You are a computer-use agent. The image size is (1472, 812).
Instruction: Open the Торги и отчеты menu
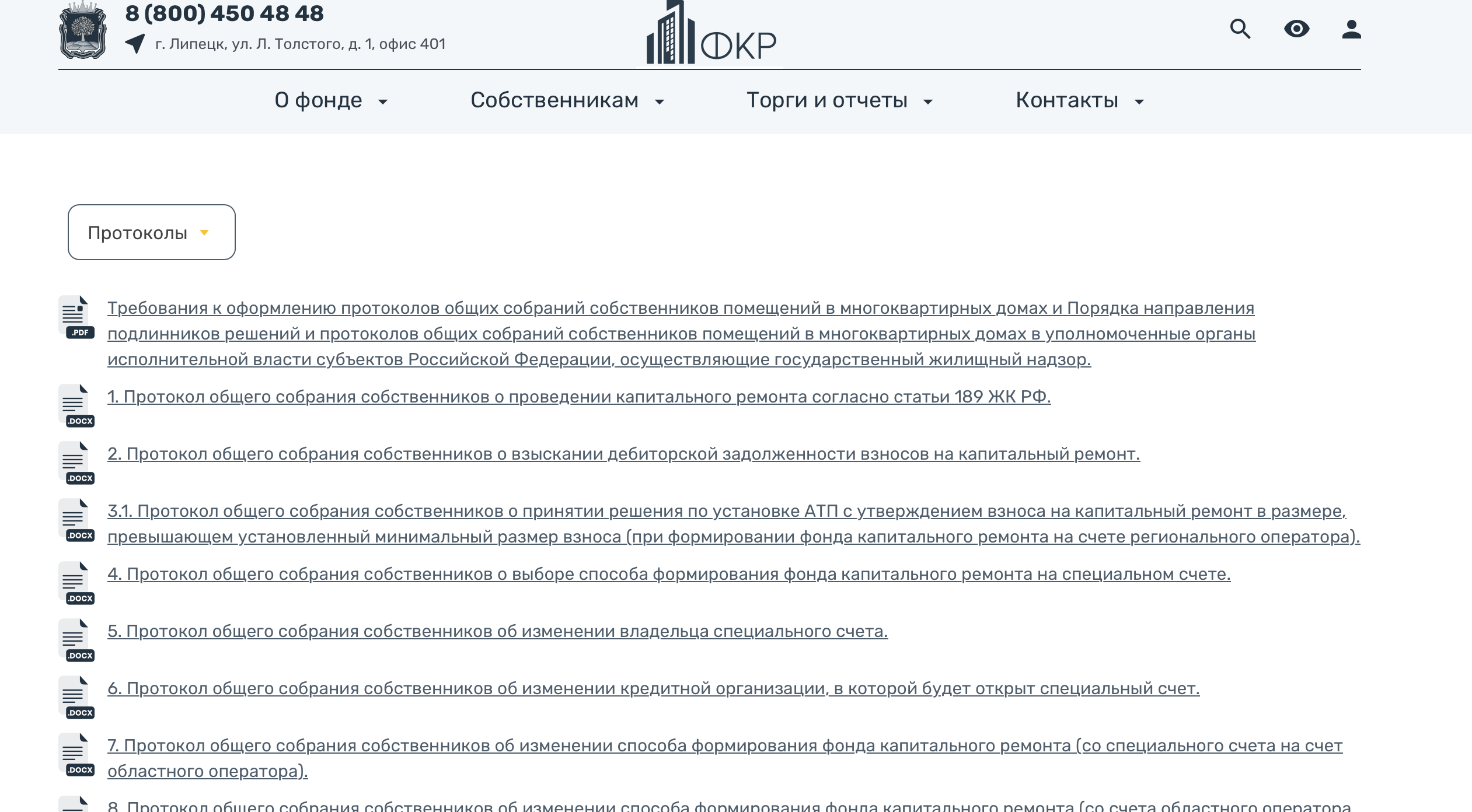826,100
